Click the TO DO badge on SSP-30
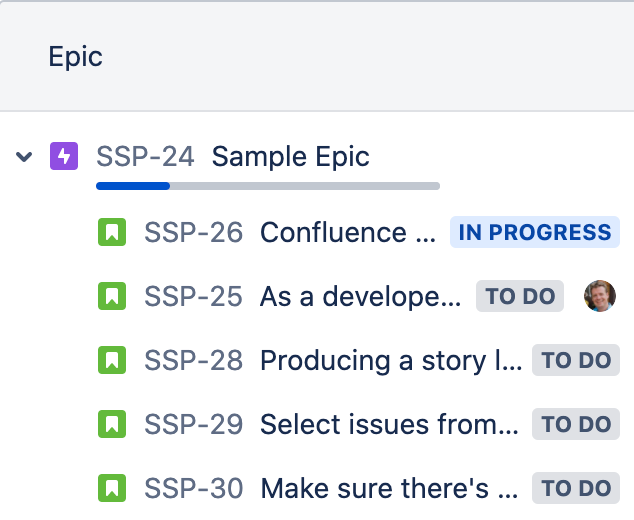This screenshot has height=520, width=634. (x=576, y=488)
